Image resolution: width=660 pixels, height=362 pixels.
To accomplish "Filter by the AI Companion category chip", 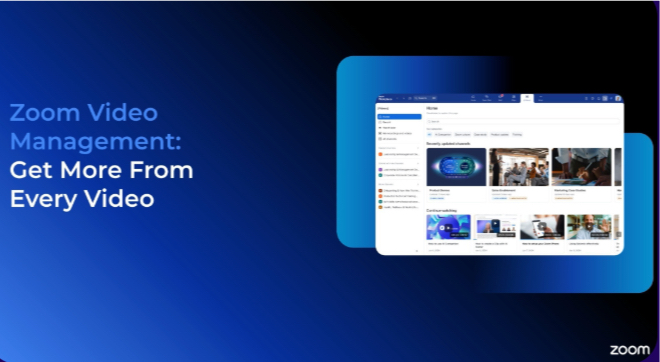I will pyautogui.click(x=443, y=135).
